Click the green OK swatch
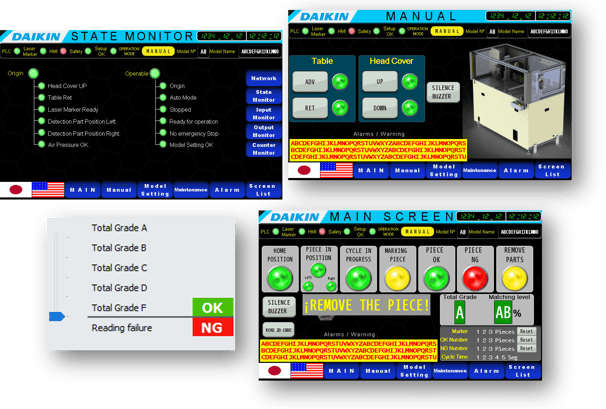This screenshot has height=409, width=606. point(213,308)
